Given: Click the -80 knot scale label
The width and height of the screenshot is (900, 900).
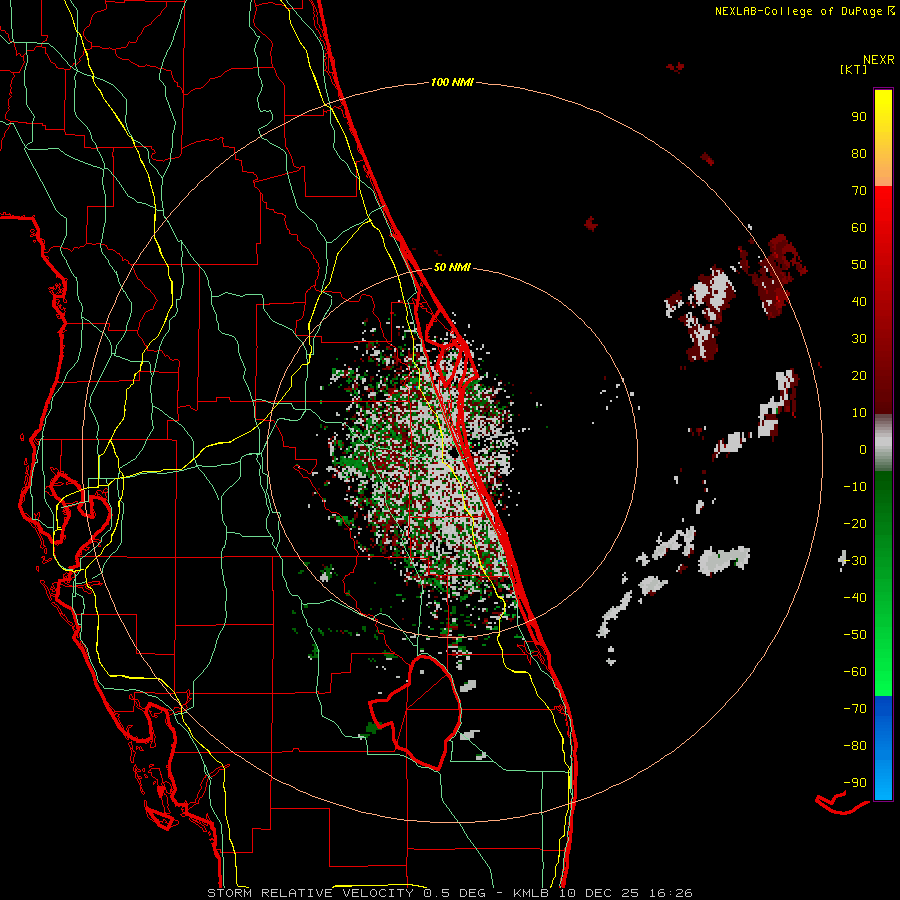Looking at the screenshot, I should pos(855,746).
